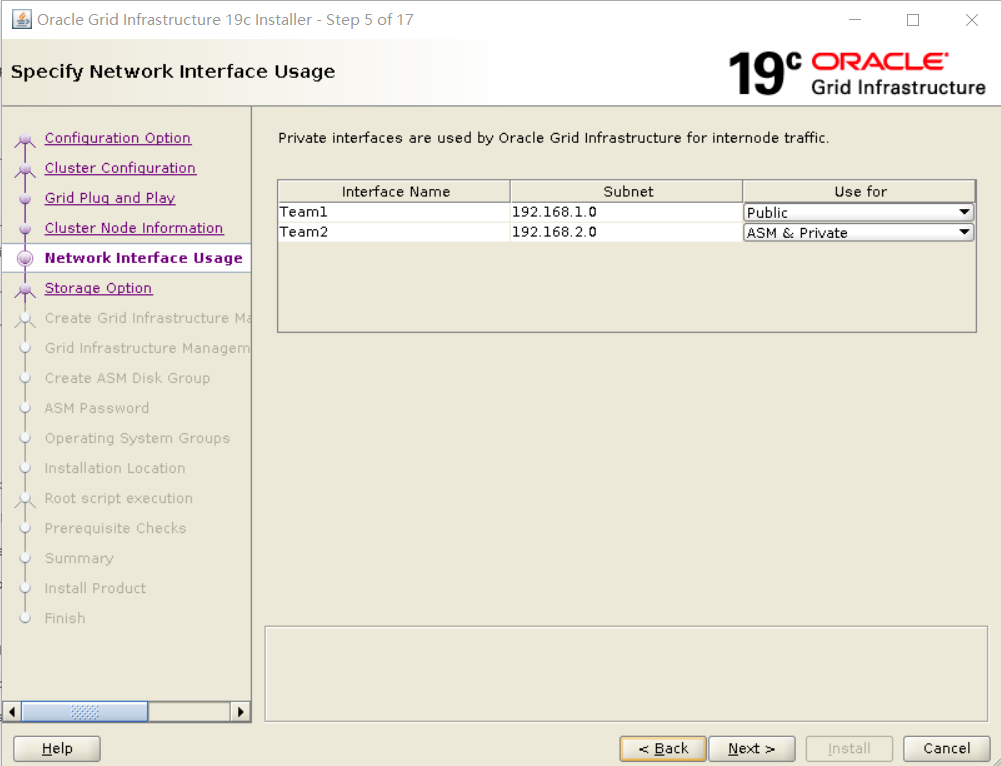The width and height of the screenshot is (1001, 766).
Task: Proceed with the Next button
Action: coord(752,749)
